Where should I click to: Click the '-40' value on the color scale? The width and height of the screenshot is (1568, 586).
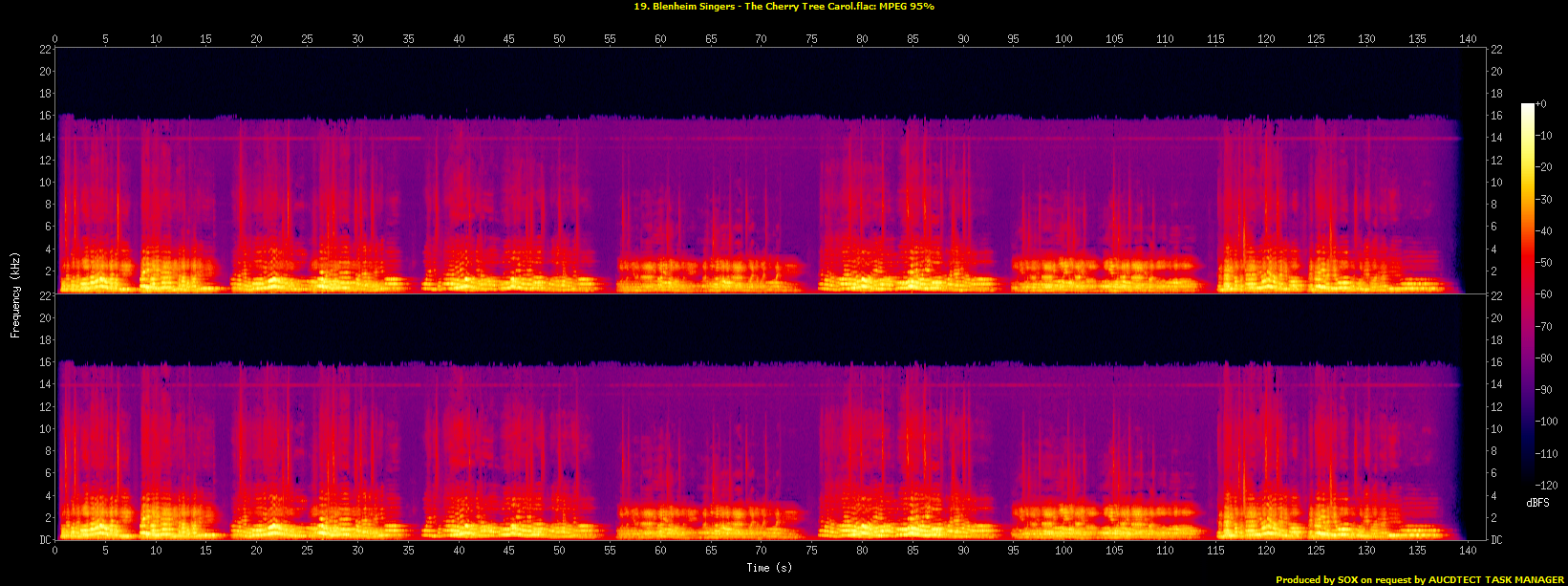(1544, 231)
